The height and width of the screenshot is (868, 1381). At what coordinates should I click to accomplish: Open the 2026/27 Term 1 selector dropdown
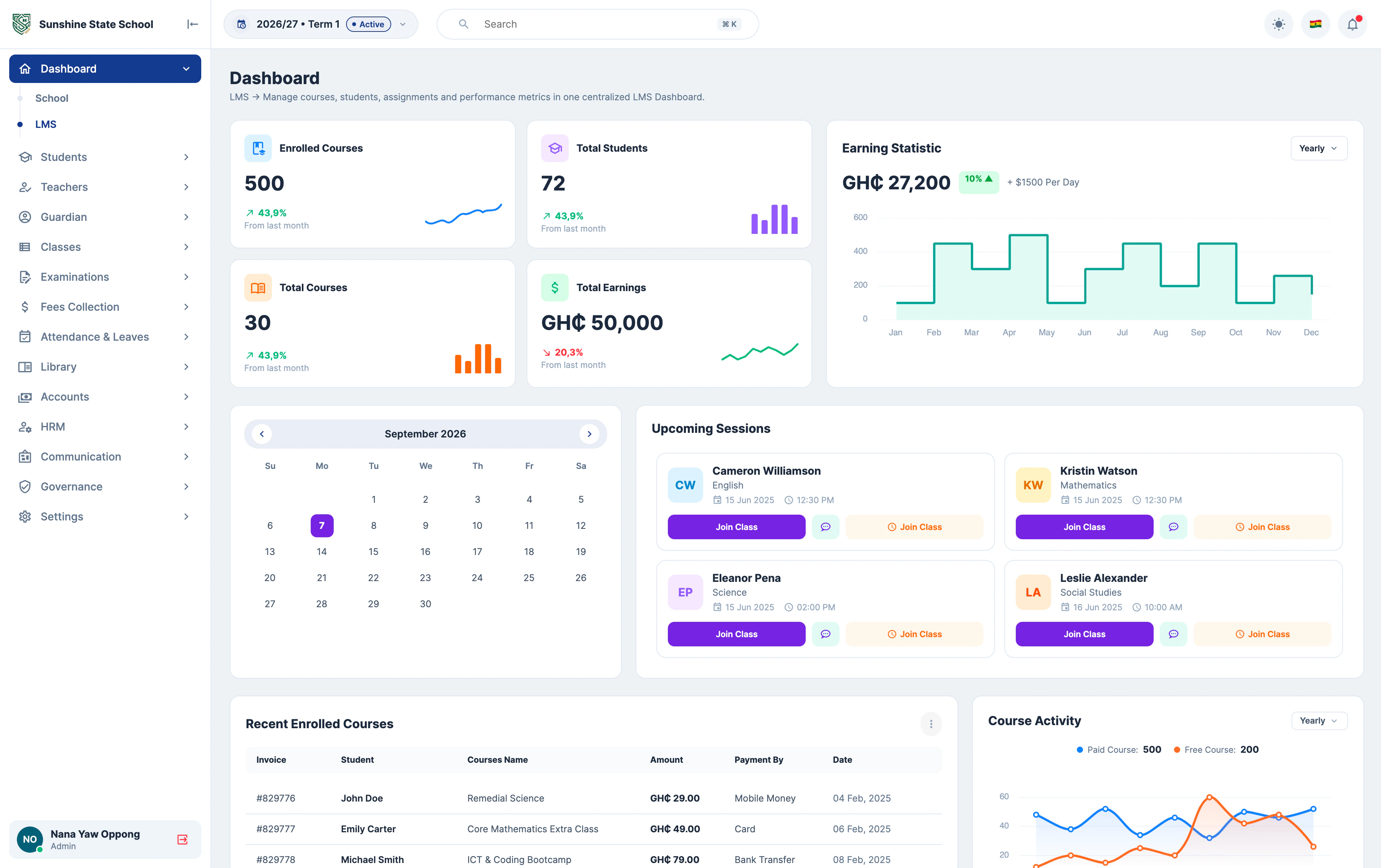coord(321,24)
